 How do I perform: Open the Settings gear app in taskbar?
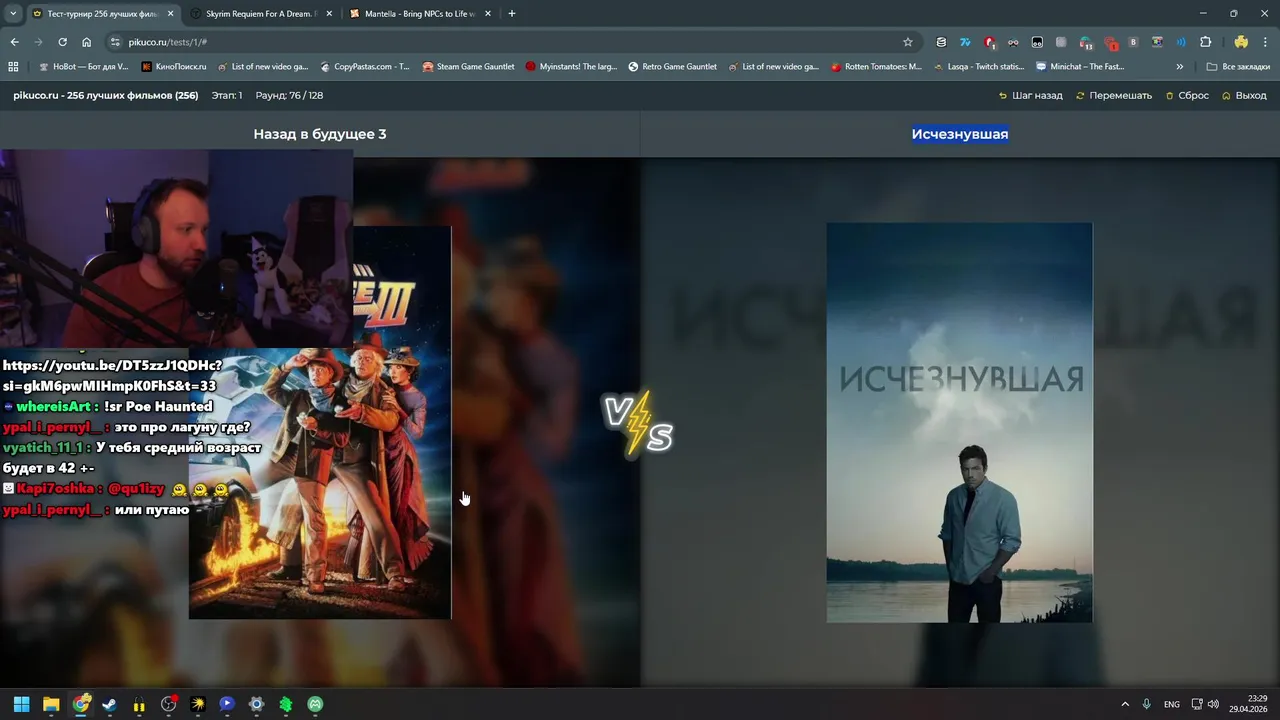[256, 704]
